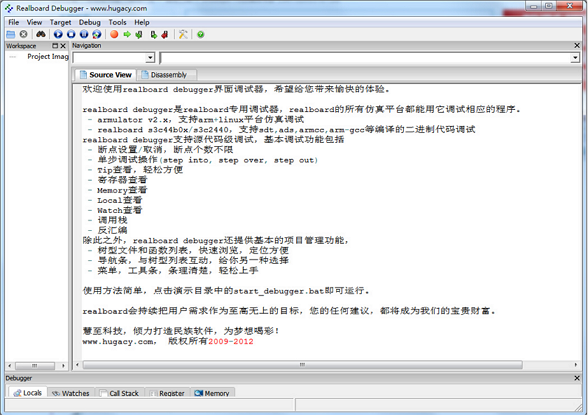Close the Workspace panel
The width and height of the screenshot is (588, 415).
point(63,46)
